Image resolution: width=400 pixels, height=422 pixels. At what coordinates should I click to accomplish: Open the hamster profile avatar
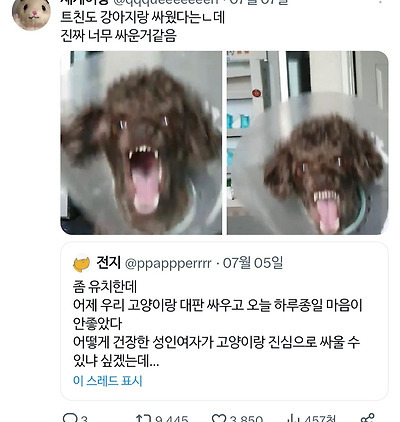(x=31, y=13)
